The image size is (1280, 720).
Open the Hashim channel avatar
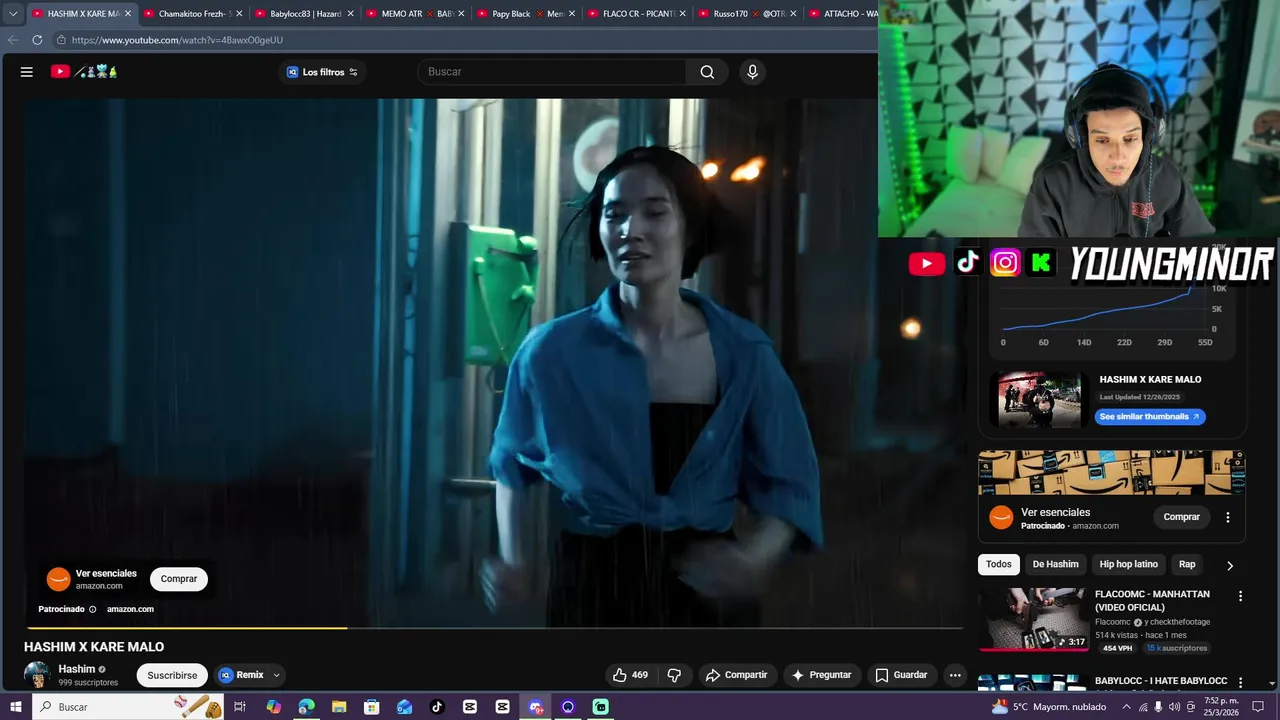37,675
